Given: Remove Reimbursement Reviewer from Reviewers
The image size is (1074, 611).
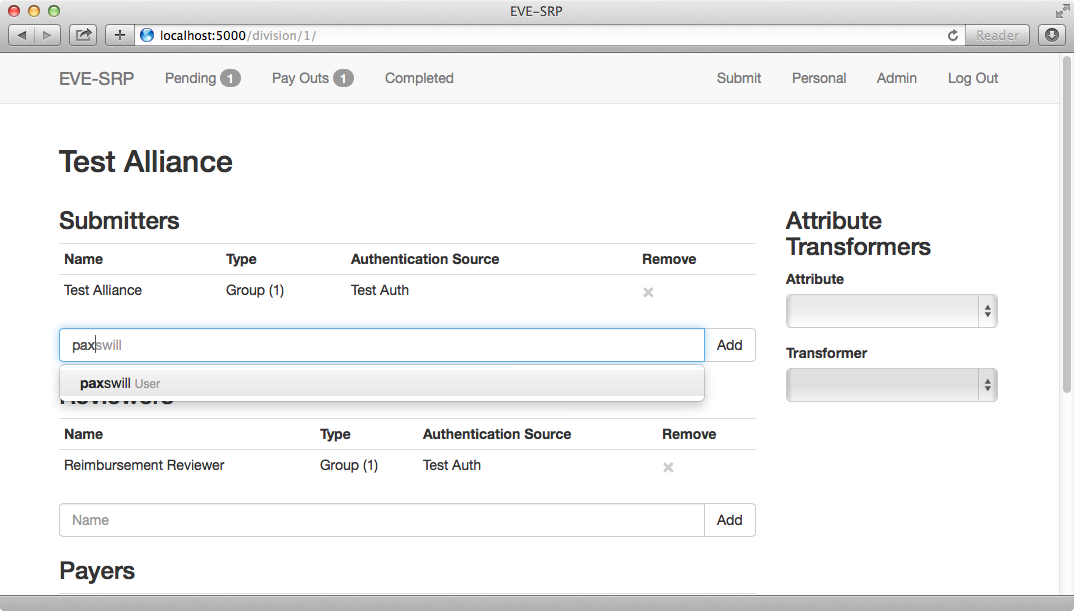Looking at the screenshot, I should click(x=668, y=467).
